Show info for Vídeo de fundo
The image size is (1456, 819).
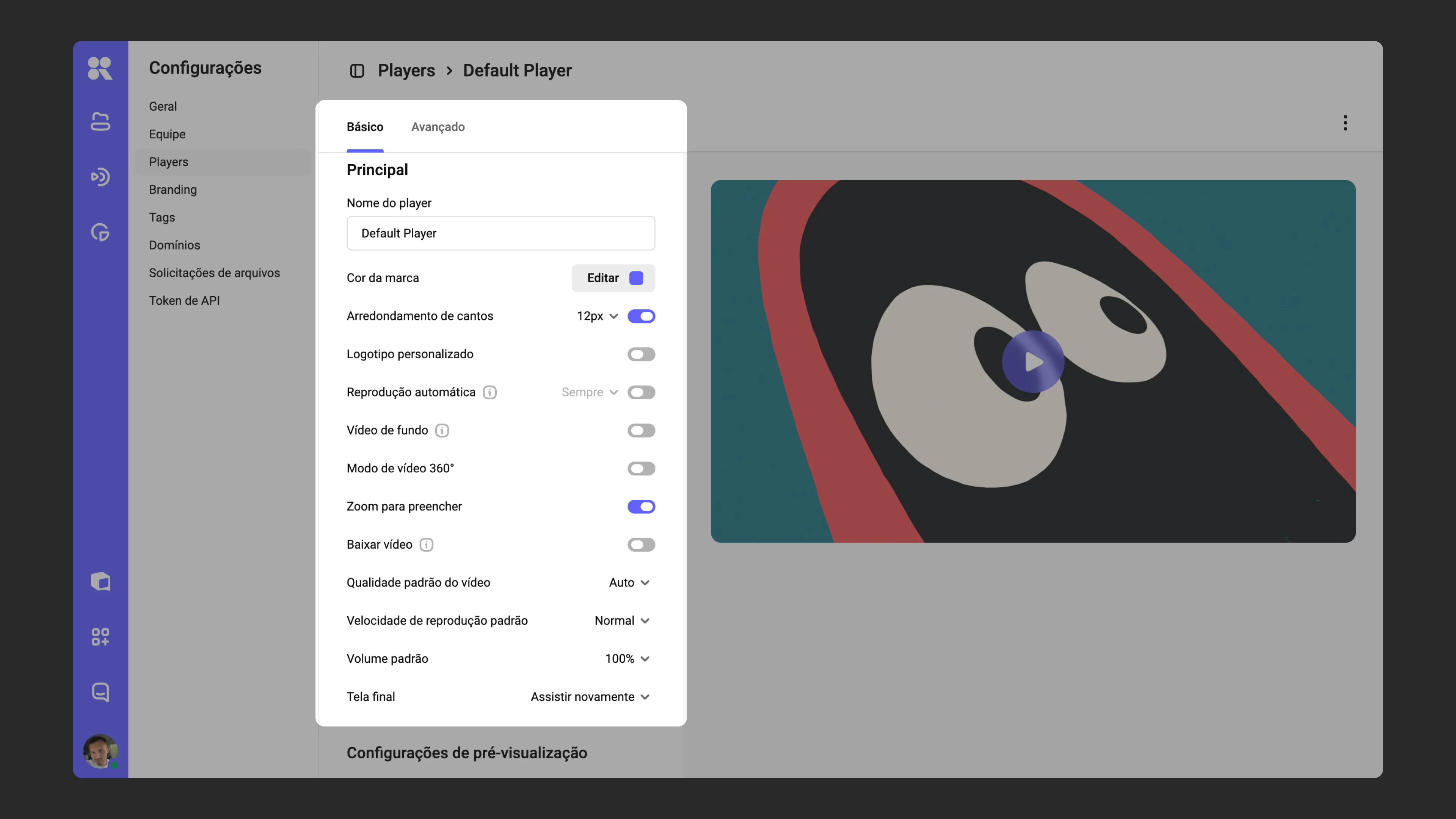pyautogui.click(x=442, y=431)
